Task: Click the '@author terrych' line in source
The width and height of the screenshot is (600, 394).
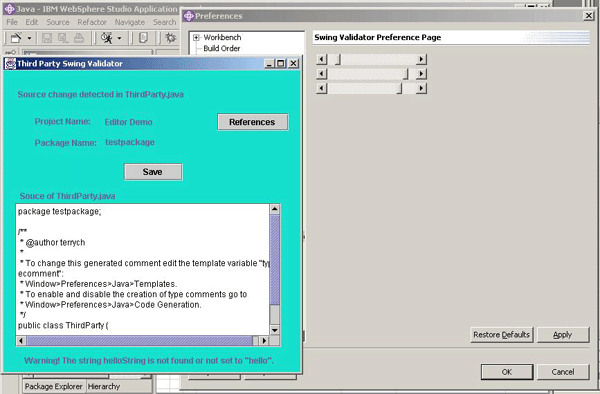Action: coord(55,243)
